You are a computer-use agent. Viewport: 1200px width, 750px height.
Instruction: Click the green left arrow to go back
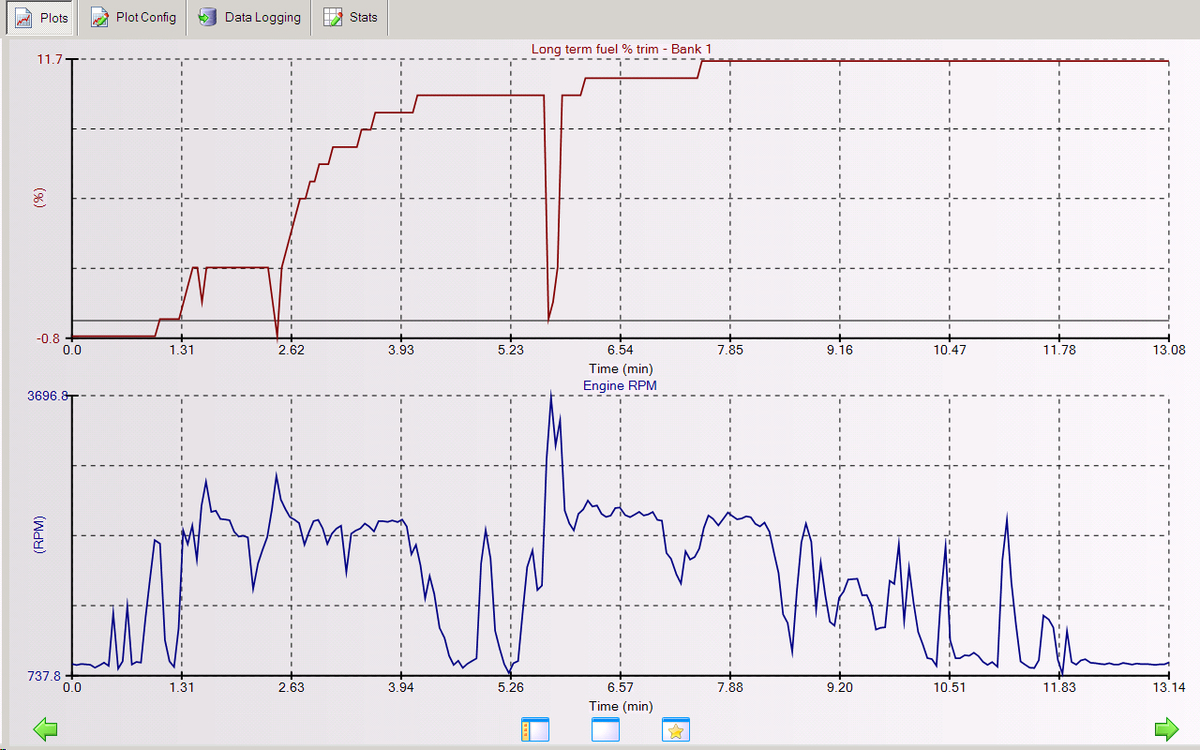tap(45, 729)
